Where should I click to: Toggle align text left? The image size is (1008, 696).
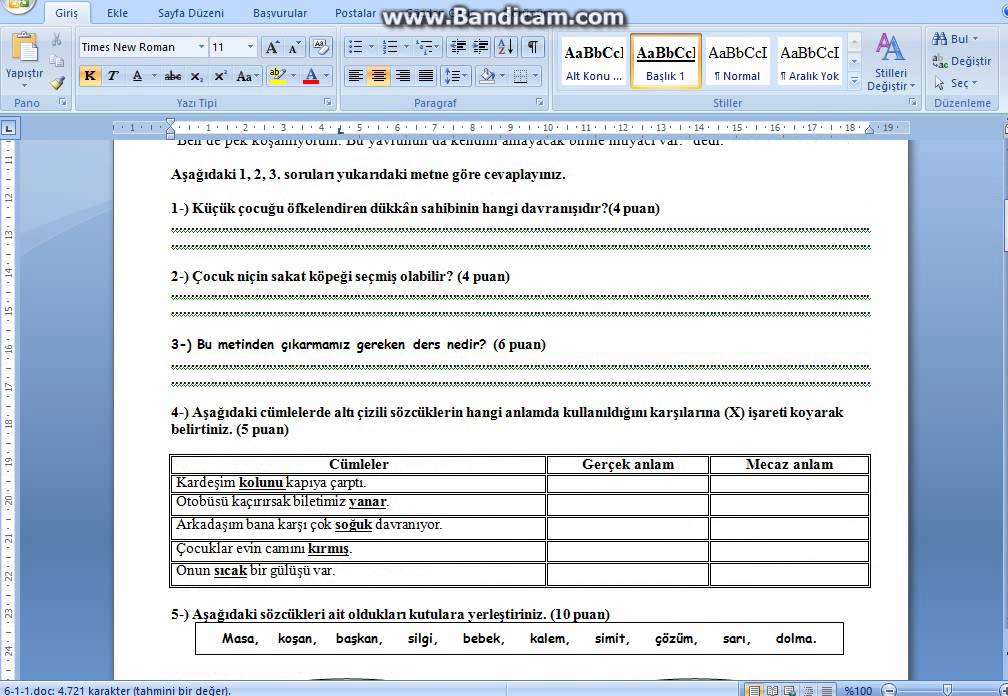point(356,76)
